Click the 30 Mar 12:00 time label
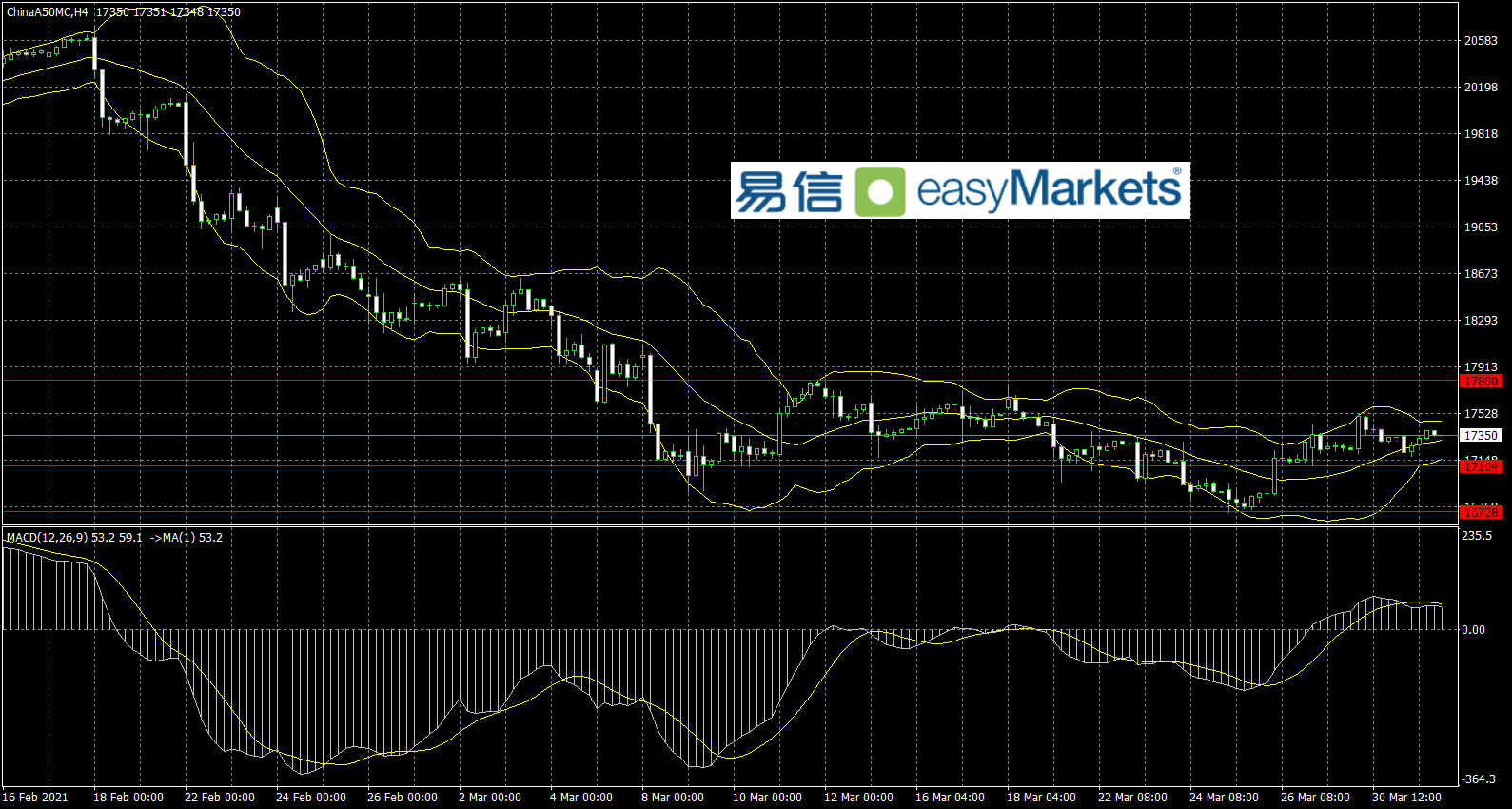This screenshot has height=809, width=1512. click(1406, 798)
